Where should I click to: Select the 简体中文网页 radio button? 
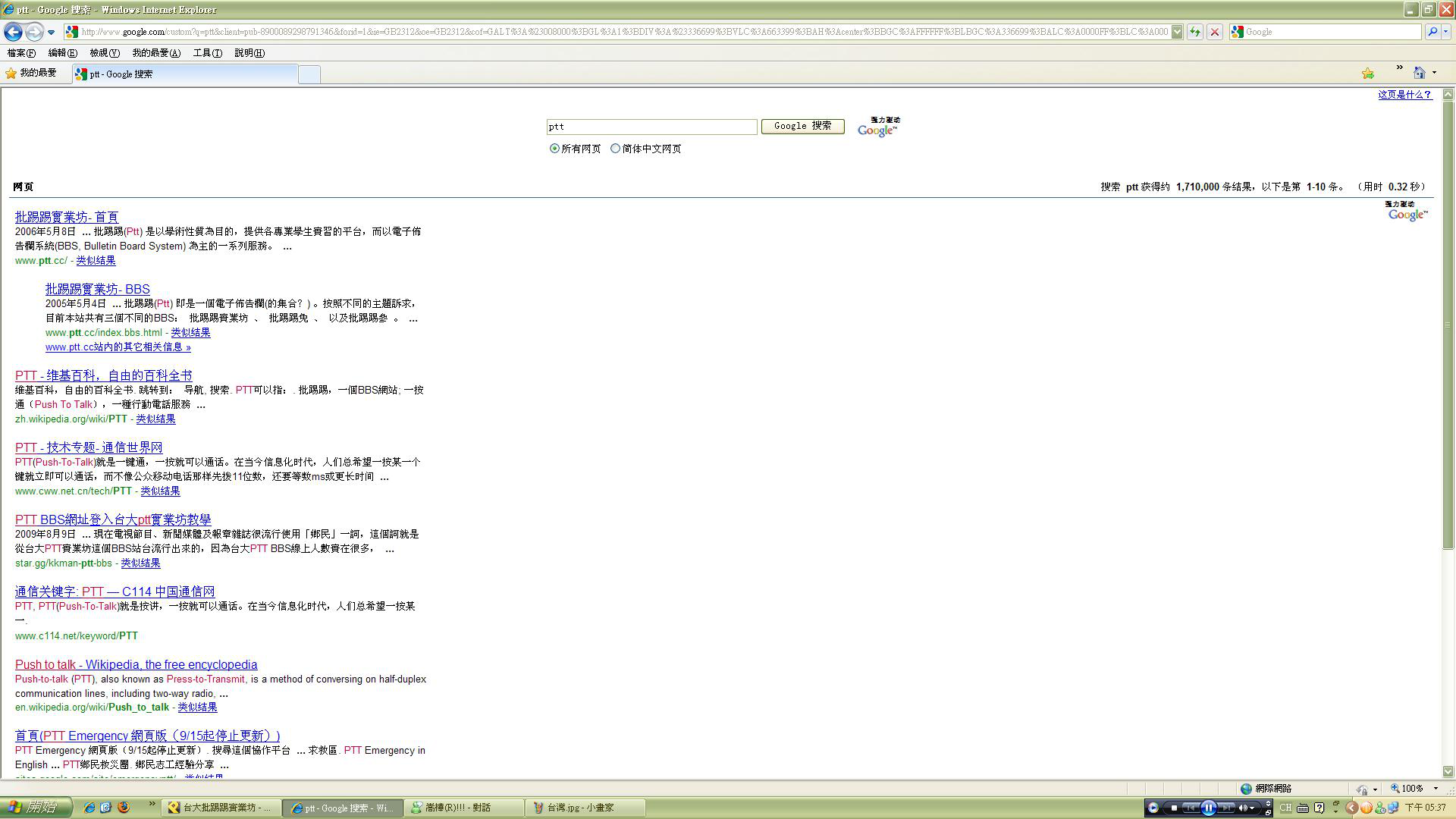point(615,149)
